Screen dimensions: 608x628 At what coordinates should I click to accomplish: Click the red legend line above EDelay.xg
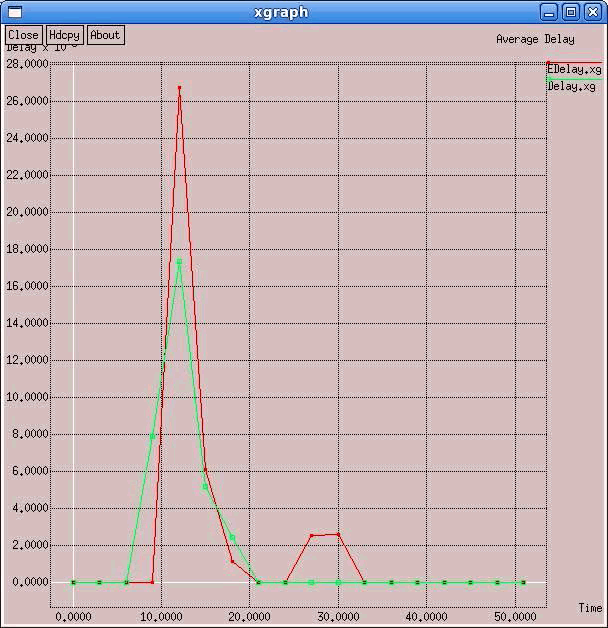coord(574,63)
